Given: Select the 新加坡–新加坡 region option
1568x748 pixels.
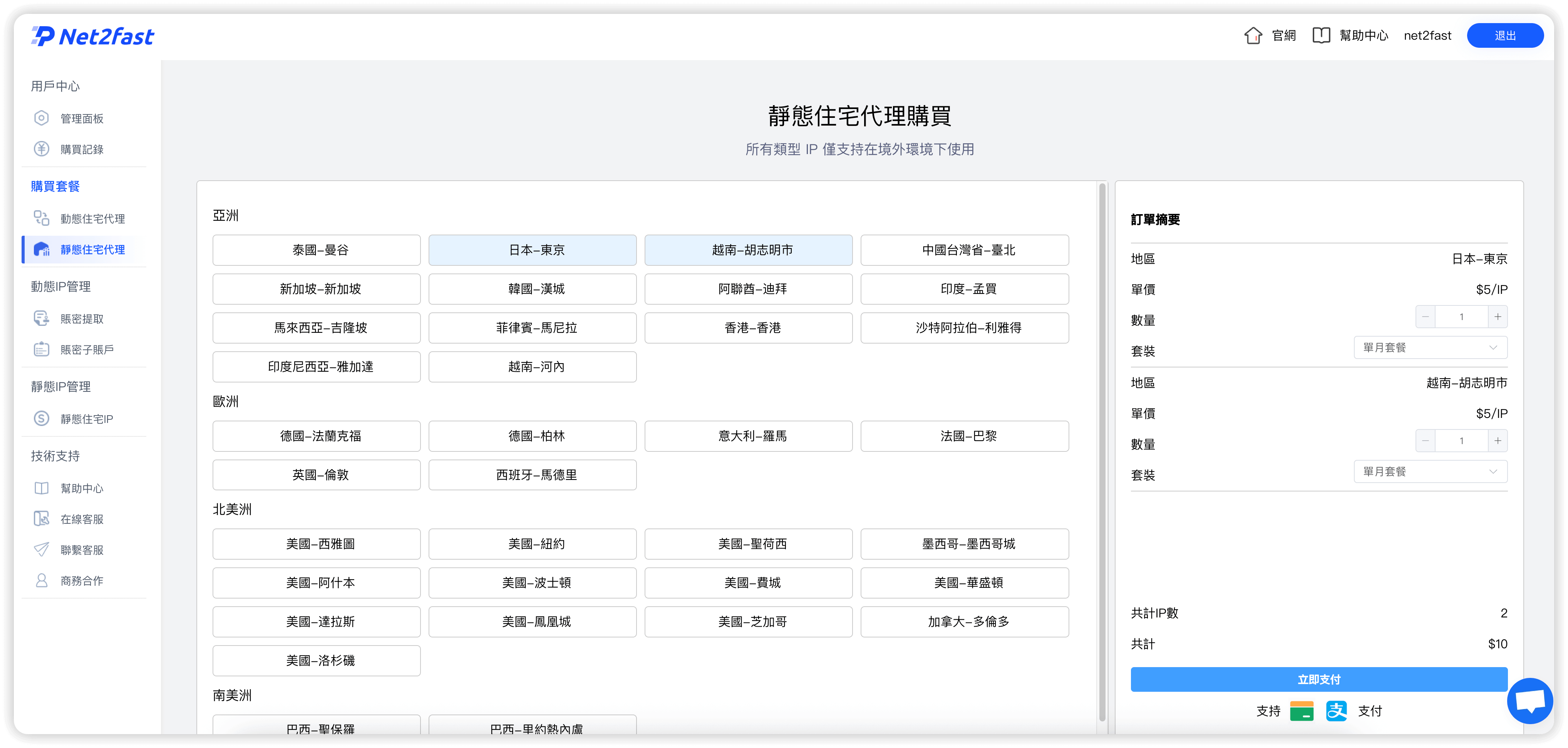Looking at the screenshot, I should (x=316, y=289).
